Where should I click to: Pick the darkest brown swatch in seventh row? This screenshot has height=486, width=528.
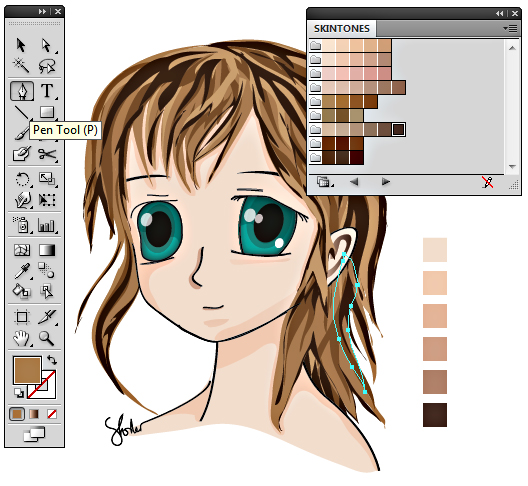(399, 129)
